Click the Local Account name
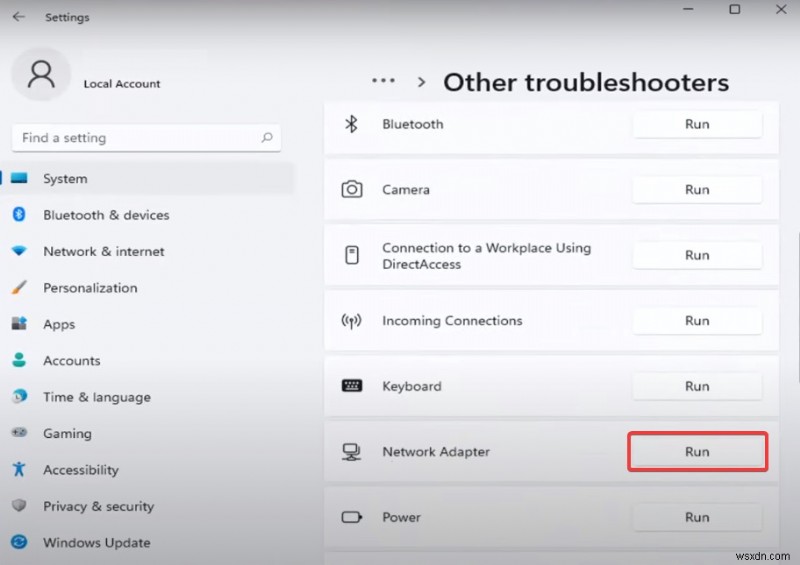Viewport: 800px width, 565px height. pyautogui.click(x=122, y=84)
